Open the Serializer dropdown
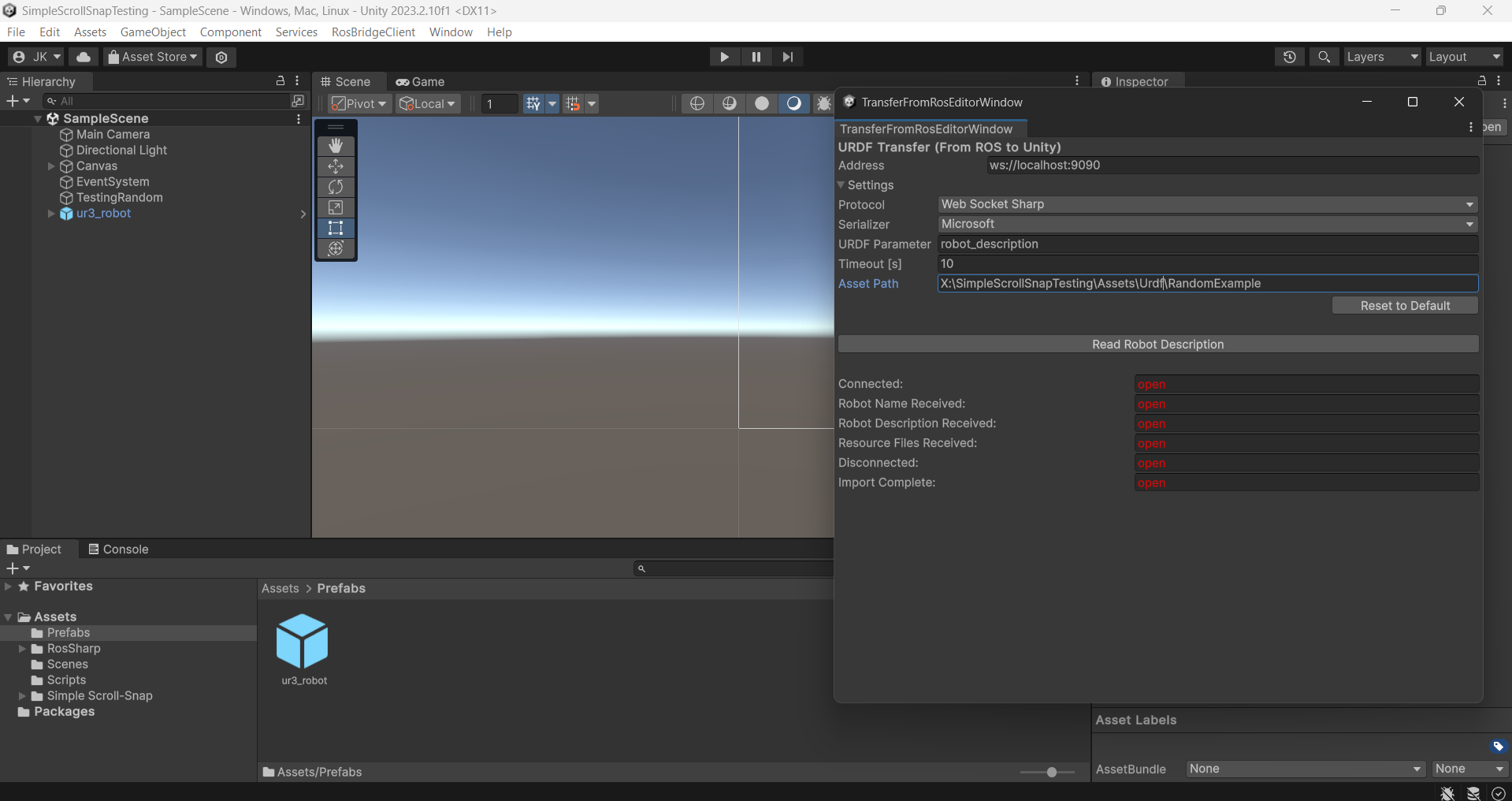 [1207, 224]
